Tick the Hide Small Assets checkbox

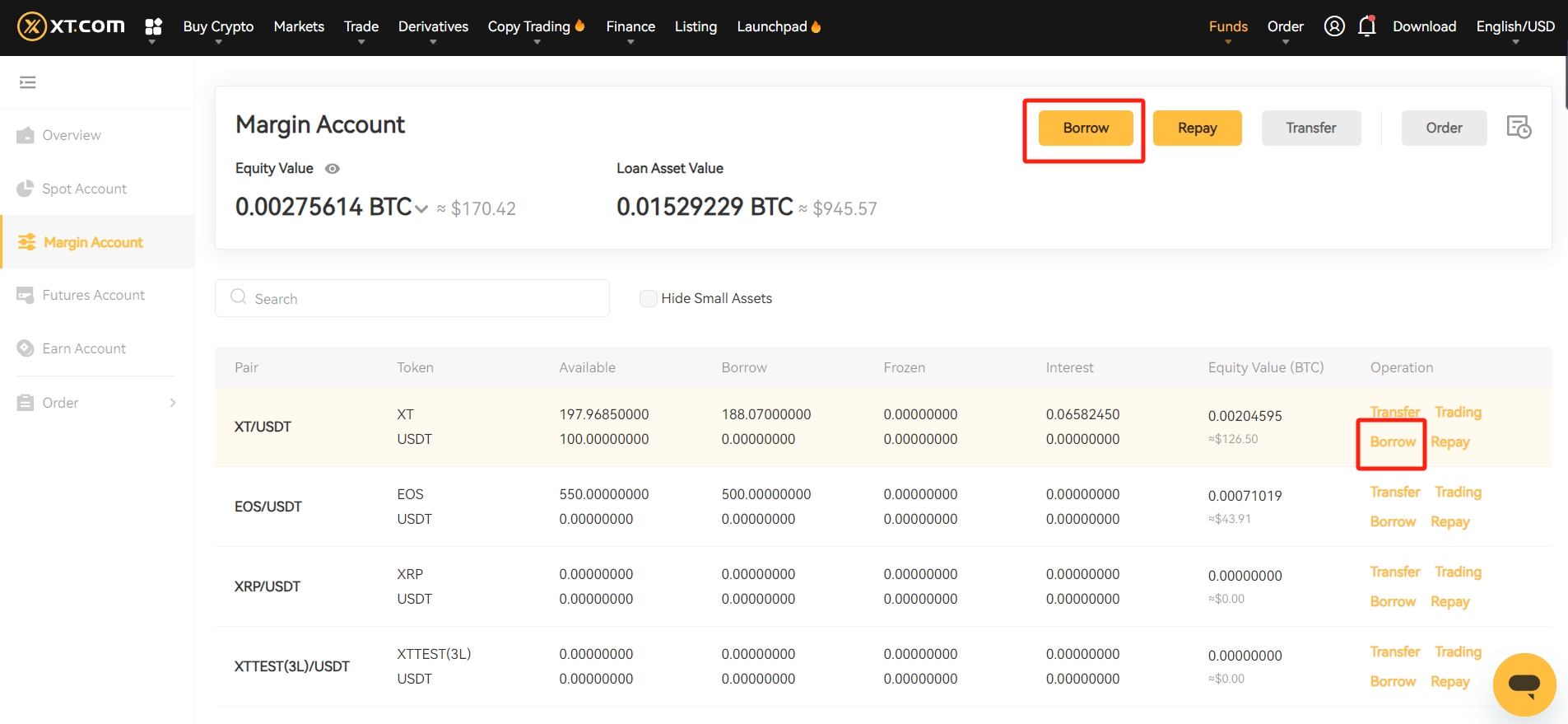click(649, 298)
